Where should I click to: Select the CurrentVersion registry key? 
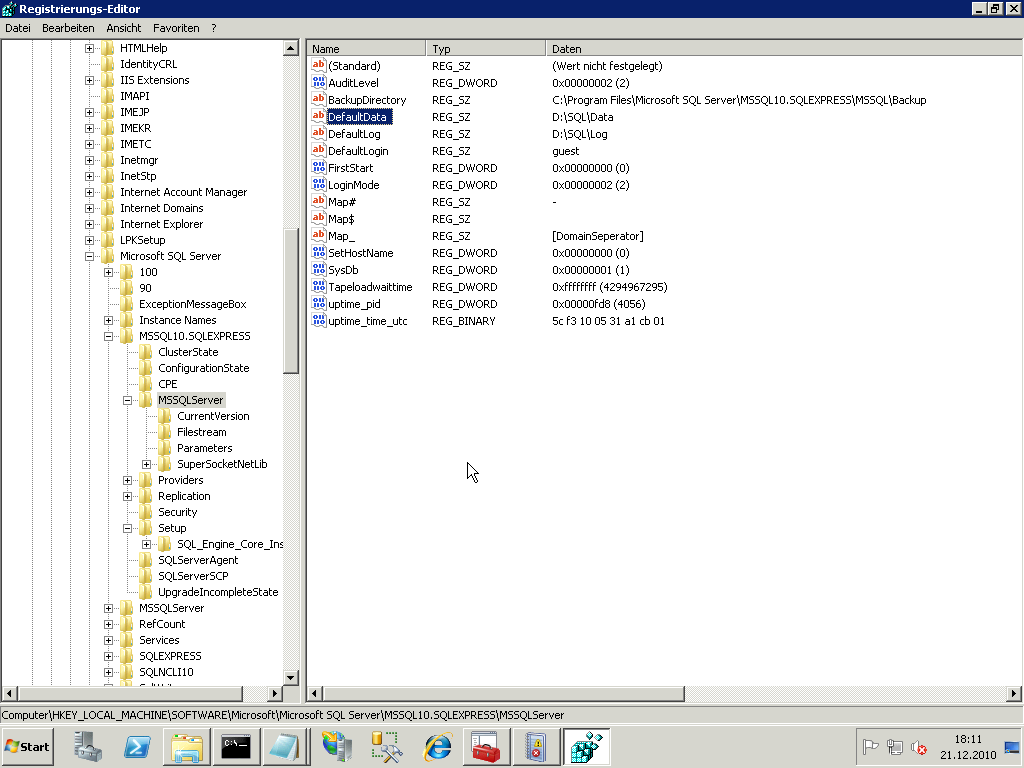(213, 416)
